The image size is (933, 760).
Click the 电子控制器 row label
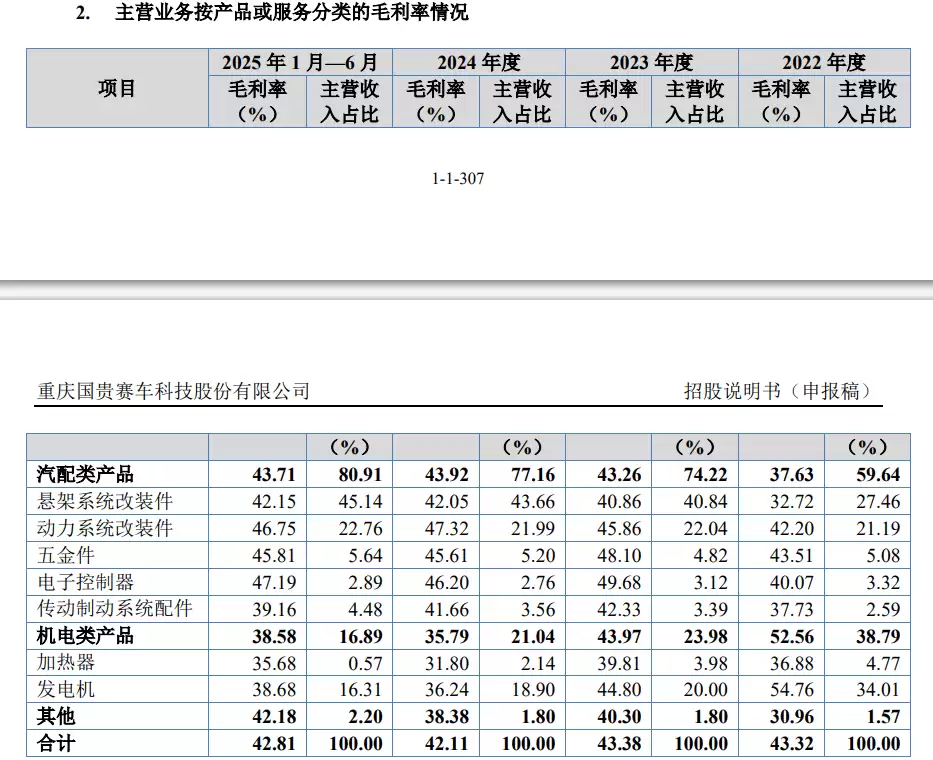85,582
